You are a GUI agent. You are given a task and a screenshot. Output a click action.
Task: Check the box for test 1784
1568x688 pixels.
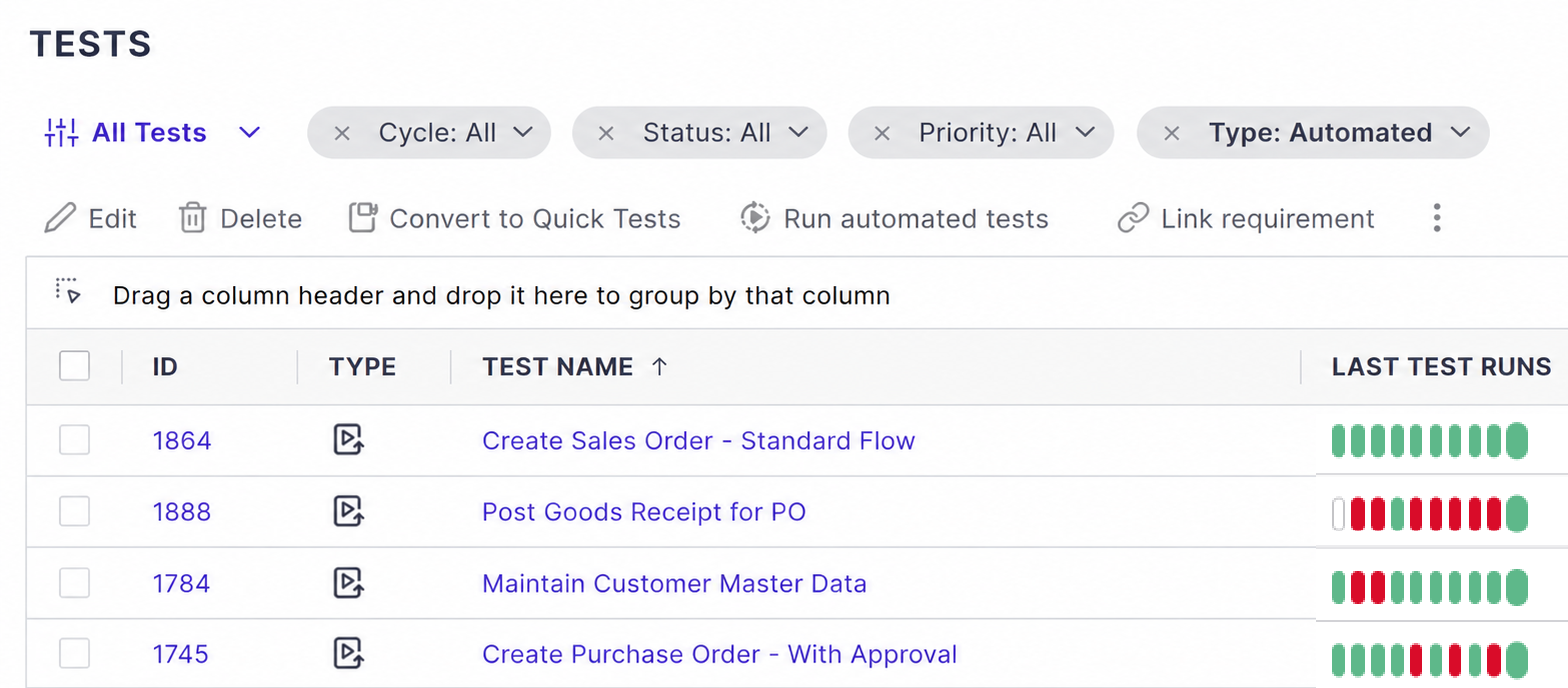tap(74, 583)
